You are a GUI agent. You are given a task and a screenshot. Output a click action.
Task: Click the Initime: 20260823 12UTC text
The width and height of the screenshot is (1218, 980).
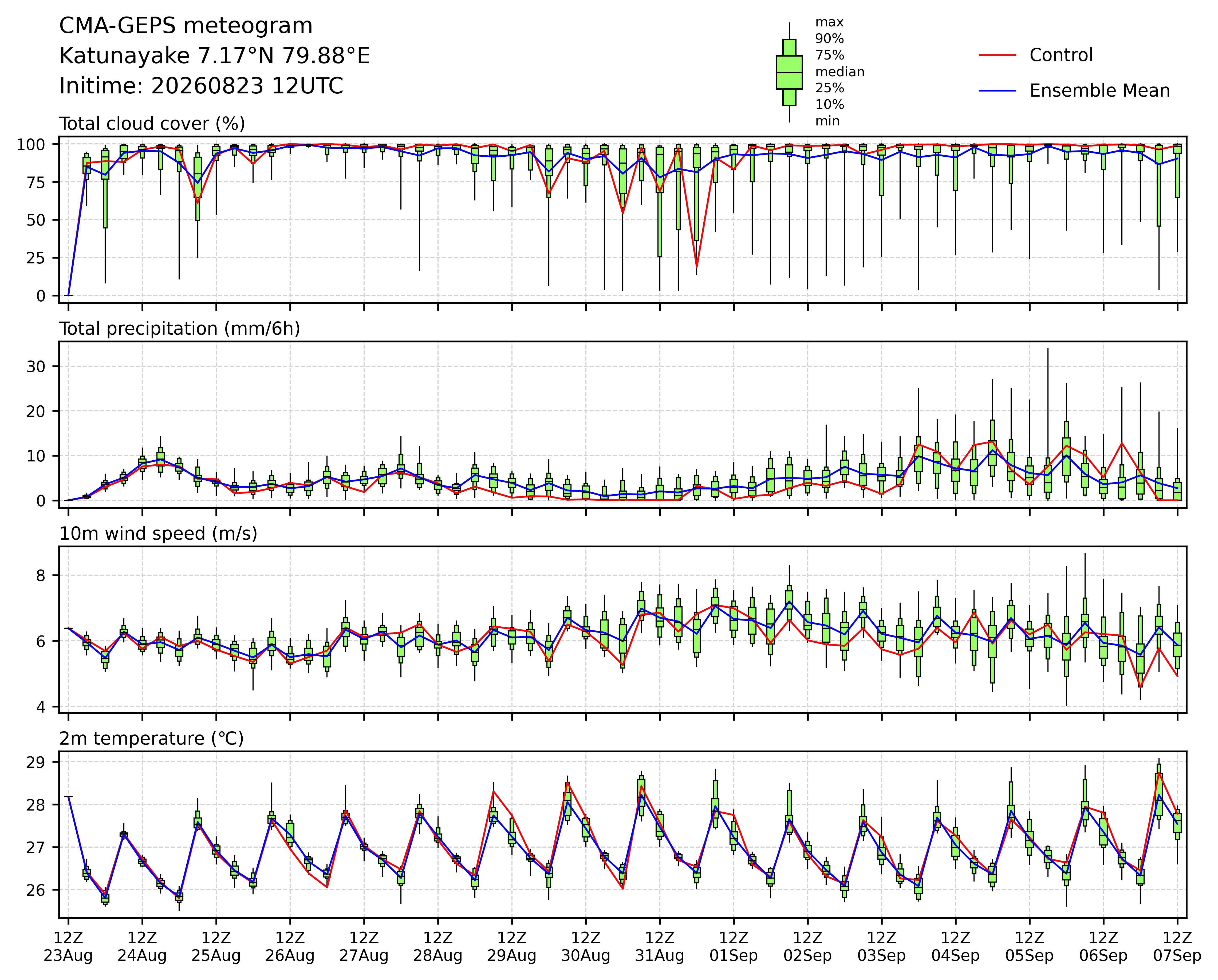point(201,86)
